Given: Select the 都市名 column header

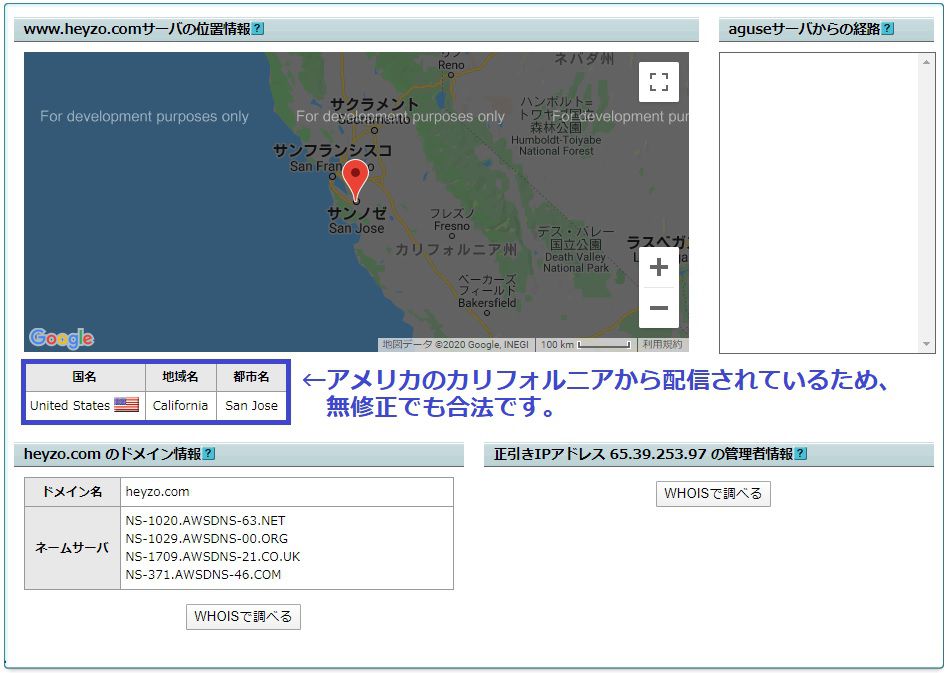Looking at the screenshot, I should point(251,376).
